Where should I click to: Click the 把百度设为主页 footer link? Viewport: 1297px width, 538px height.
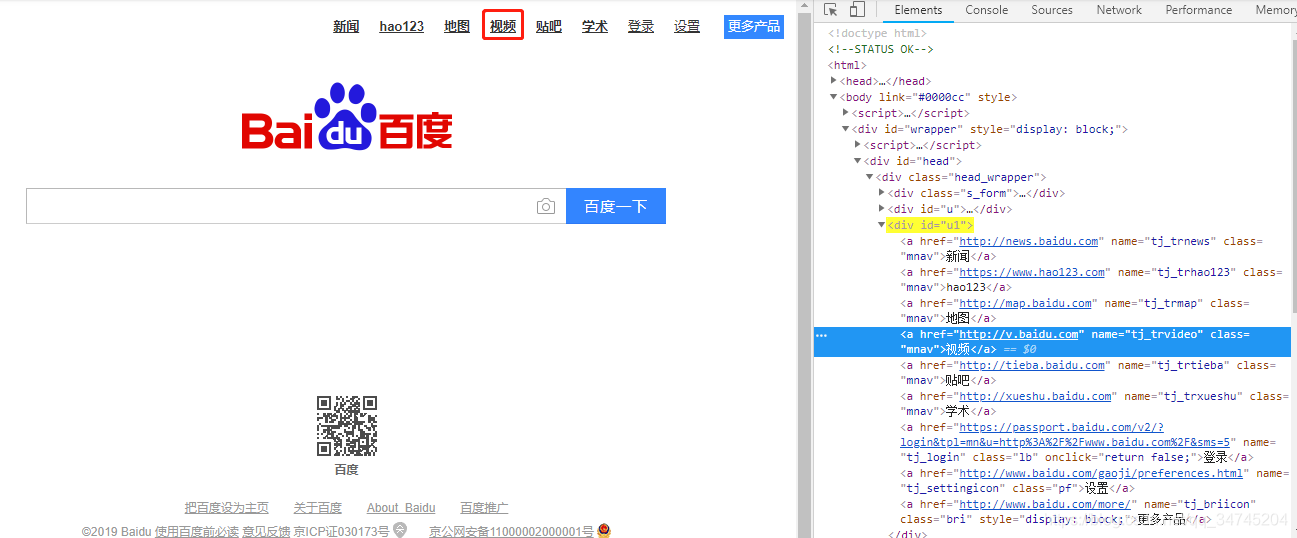point(227,508)
